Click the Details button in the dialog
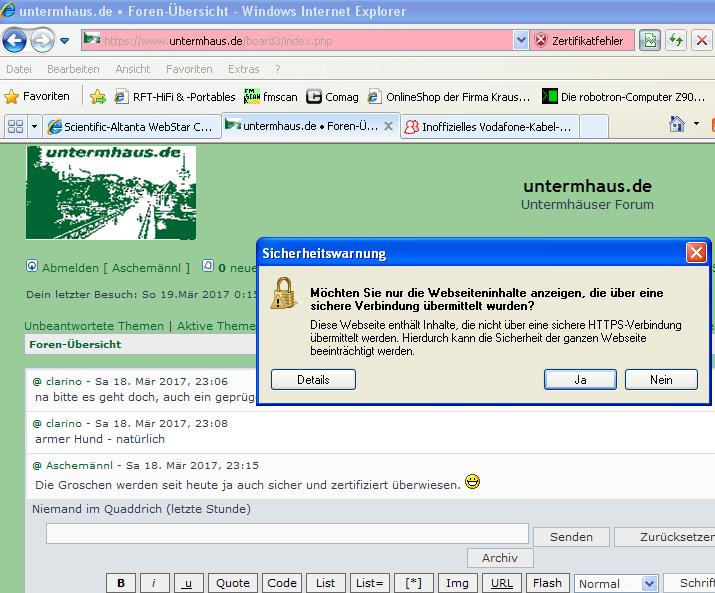Viewport: 715px width, 593px height. [x=313, y=379]
